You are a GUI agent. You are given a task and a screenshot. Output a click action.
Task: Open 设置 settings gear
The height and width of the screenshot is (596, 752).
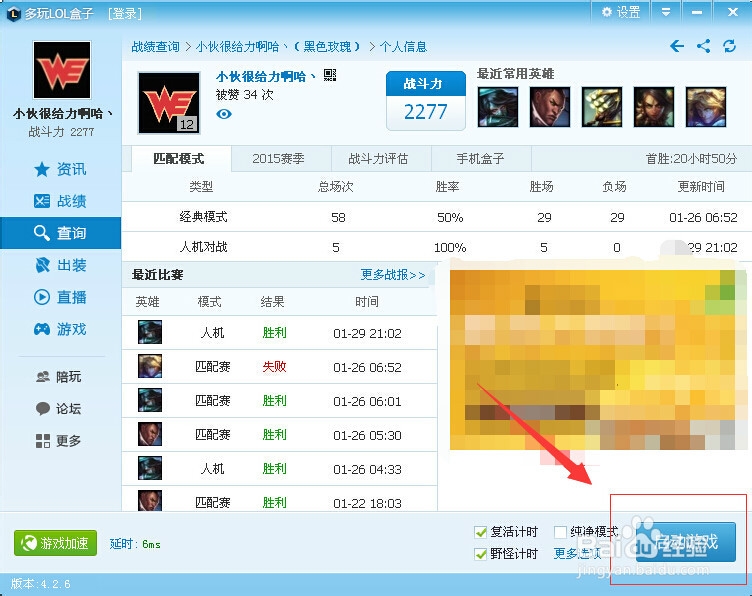pyautogui.click(x=621, y=12)
